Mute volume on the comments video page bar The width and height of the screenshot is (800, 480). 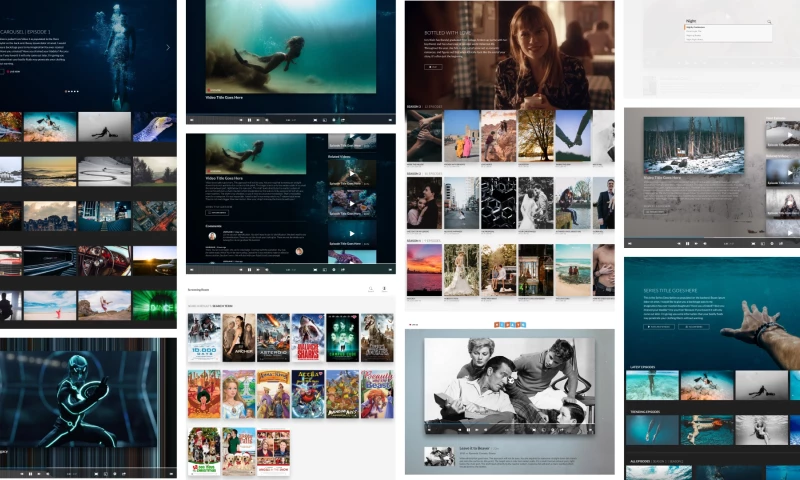pos(266,269)
